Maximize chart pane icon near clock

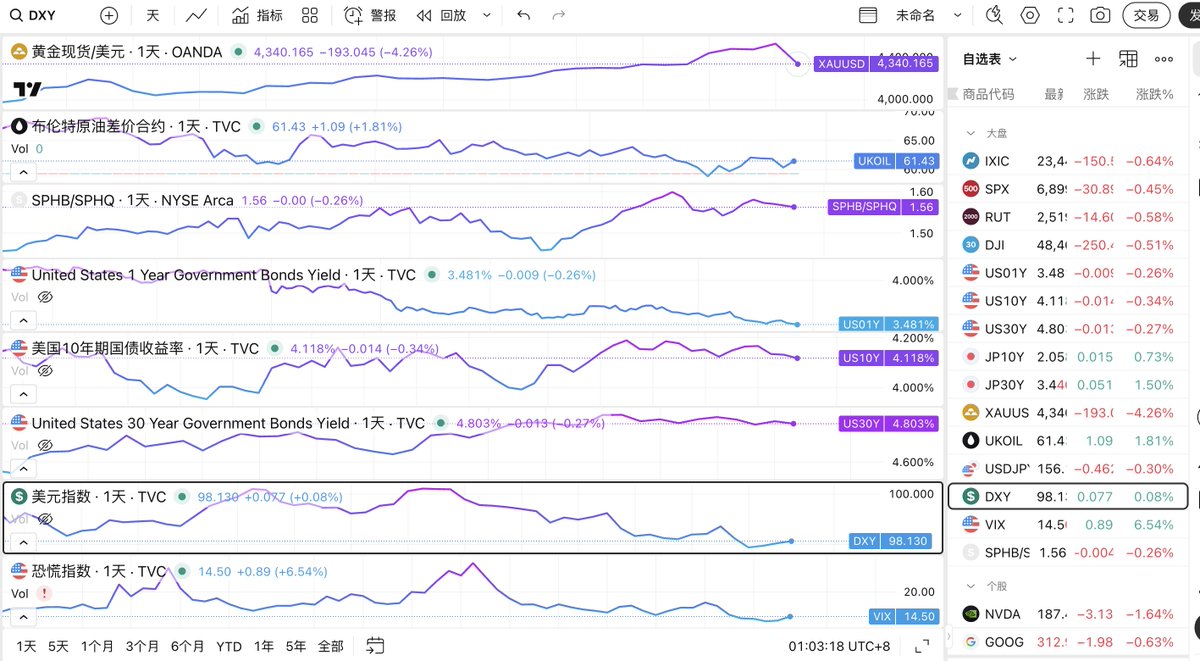pyautogui.click(x=924, y=646)
